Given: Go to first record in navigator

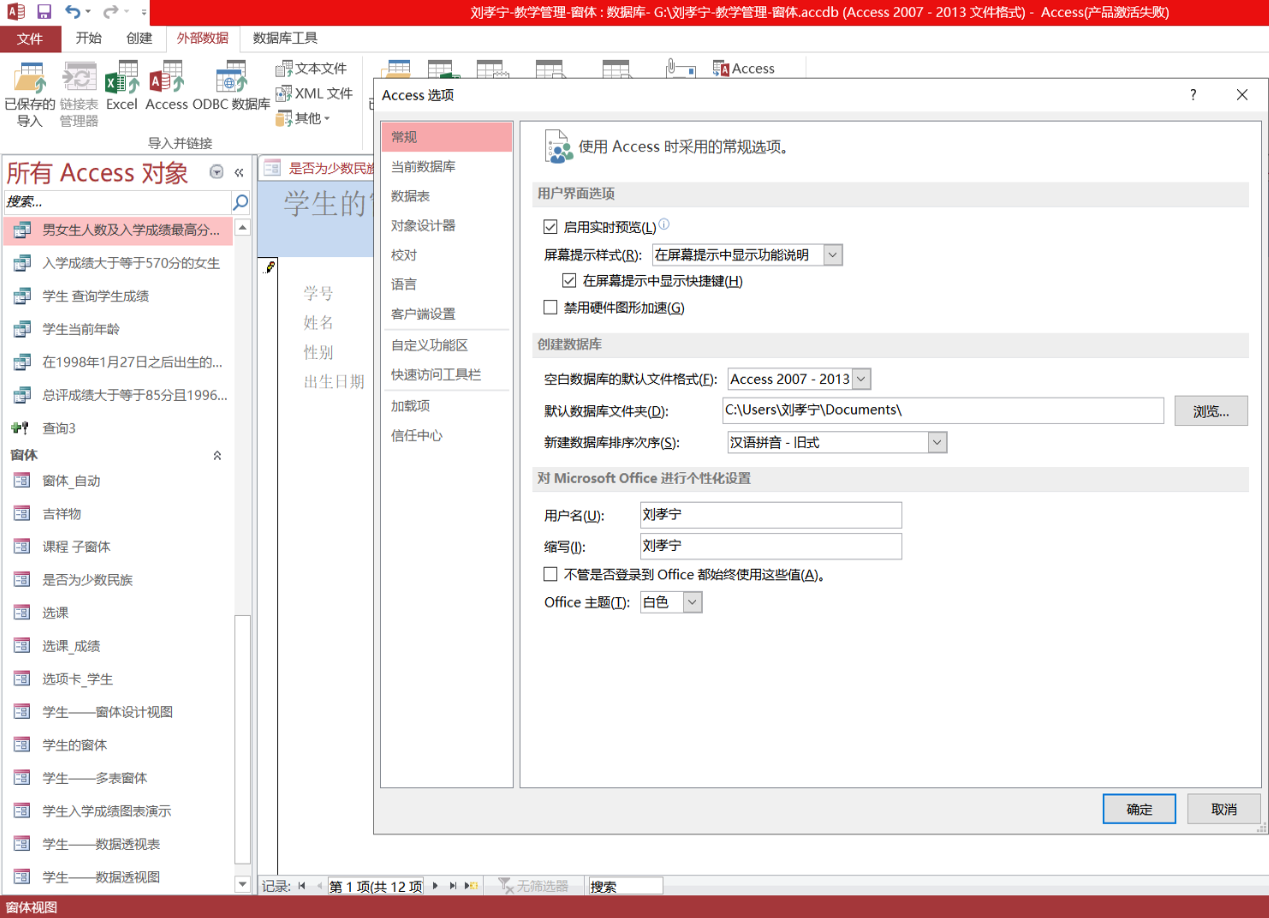Looking at the screenshot, I should [302, 886].
